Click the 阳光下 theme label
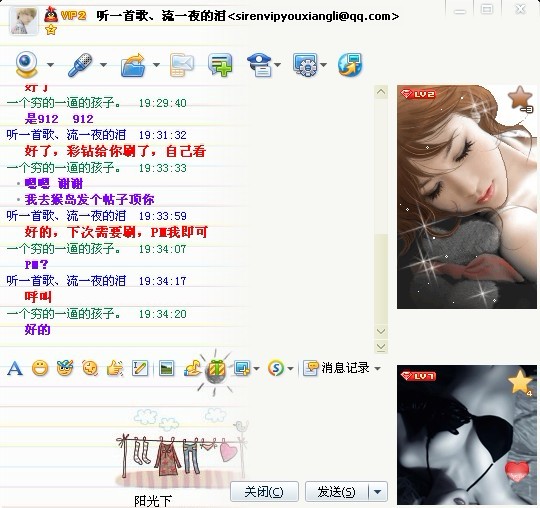This screenshot has width=540, height=508. click(153, 501)
